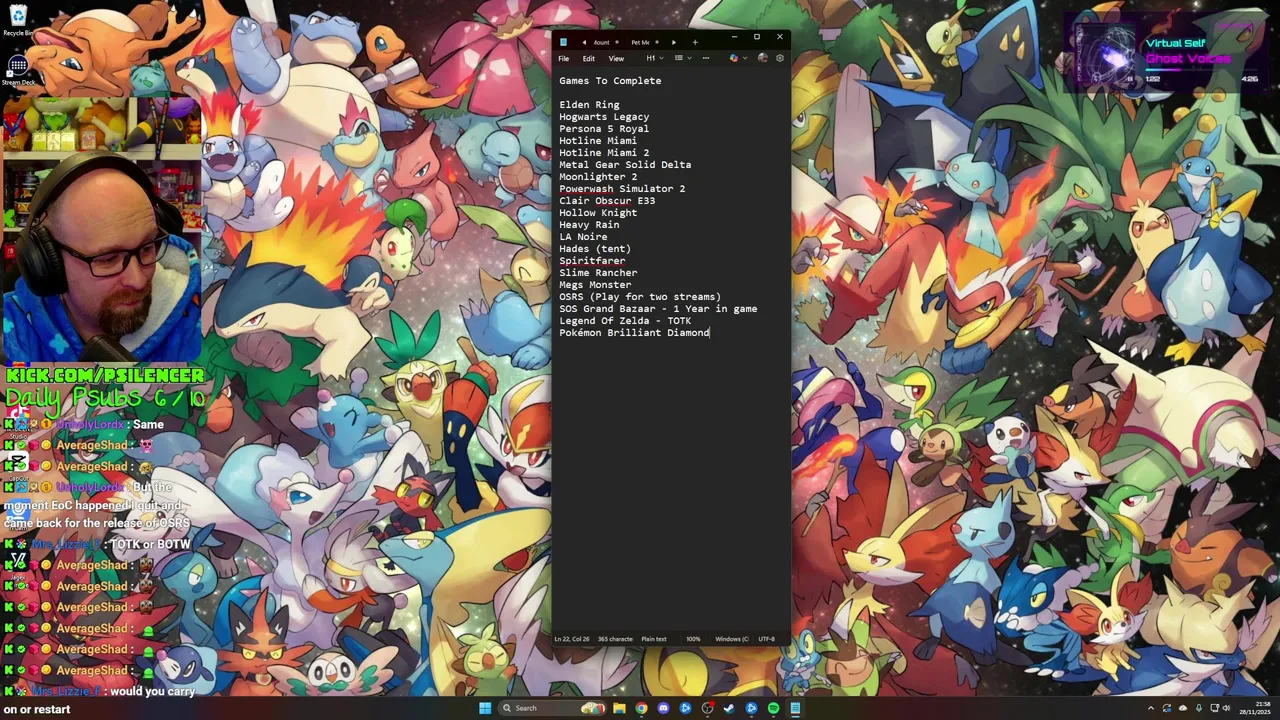The image size is (1280, 720).
Task: Open the more formatting options ellipsis
Action: coord(705,58)
